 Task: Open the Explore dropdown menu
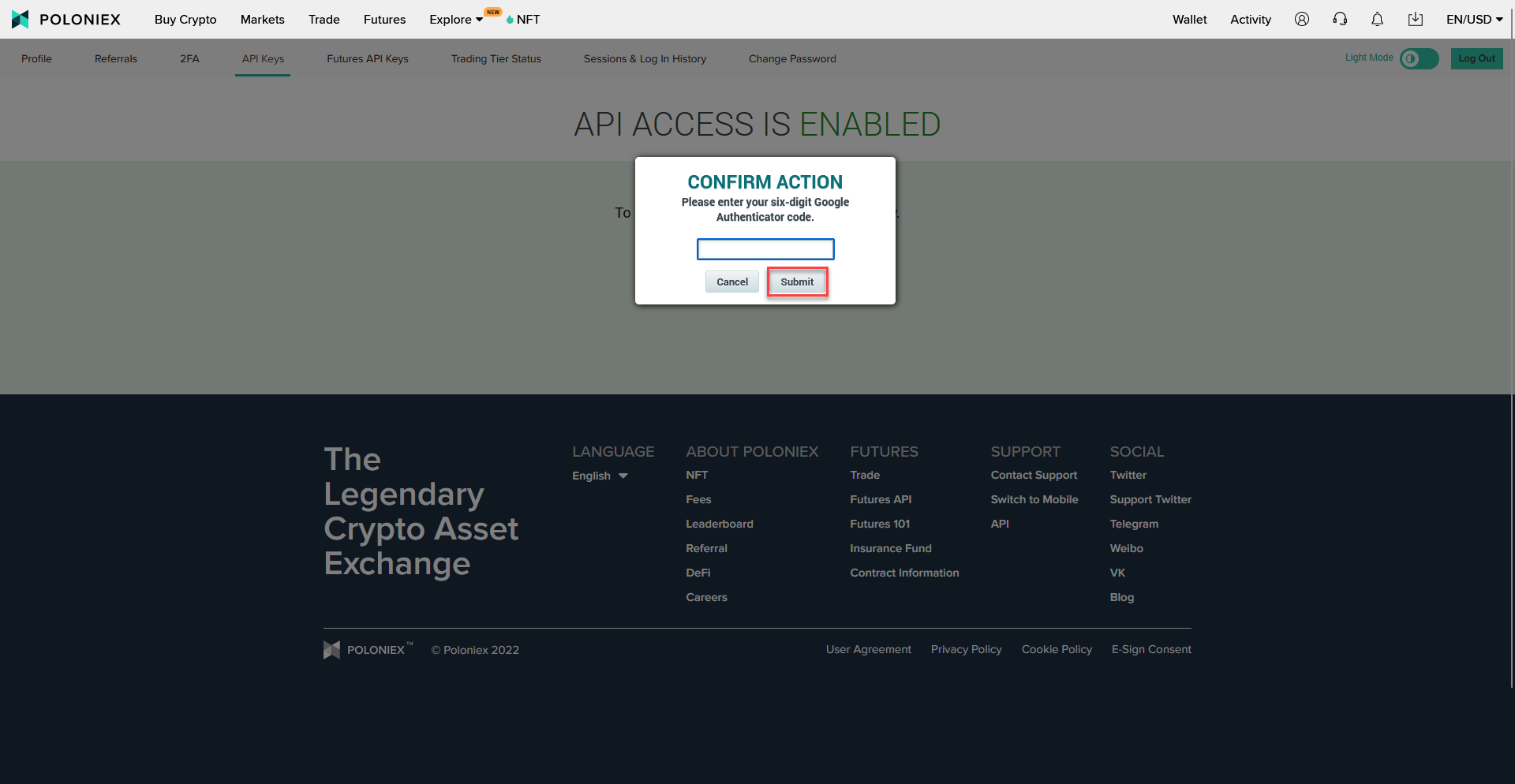coord(454,19)
